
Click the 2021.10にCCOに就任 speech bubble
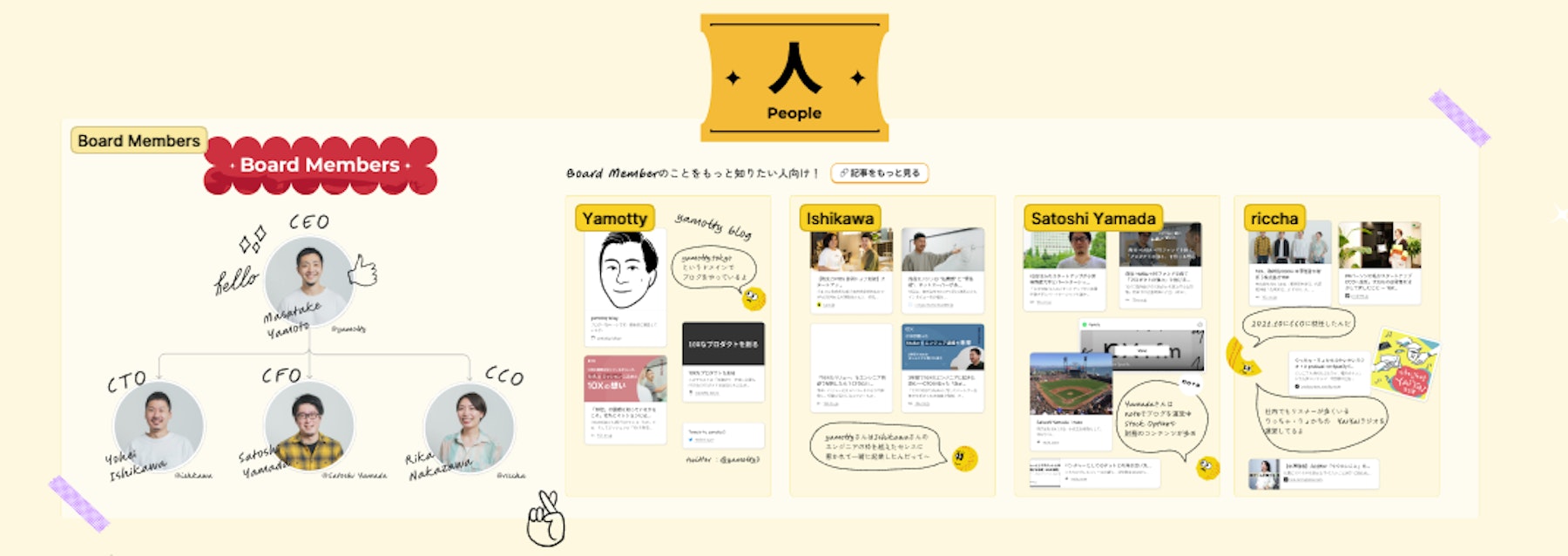(x=1301, y=323)
